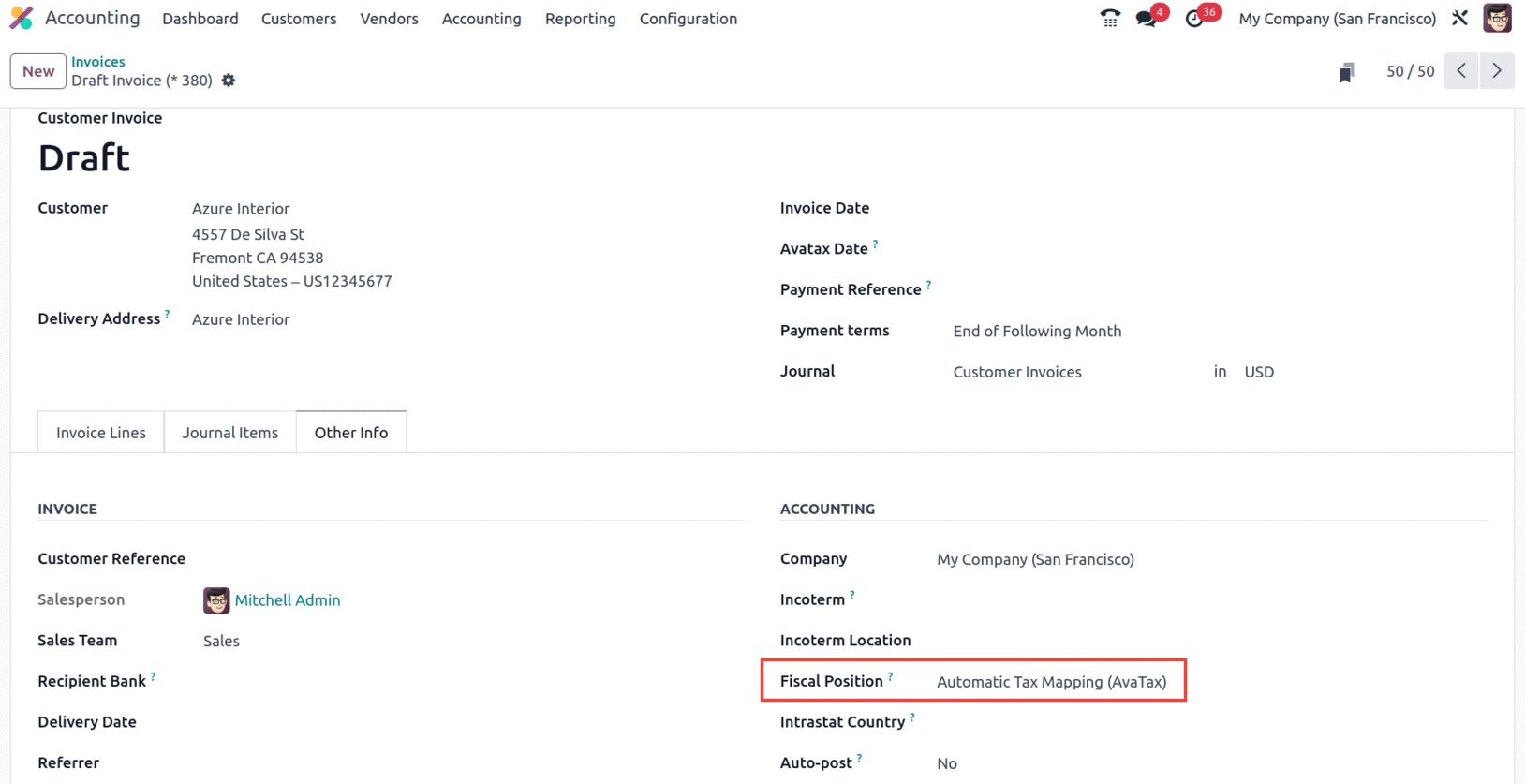Show help tooltip for Avatax Date
This screenshot has height=784, width=1525.
click(876, 244)
